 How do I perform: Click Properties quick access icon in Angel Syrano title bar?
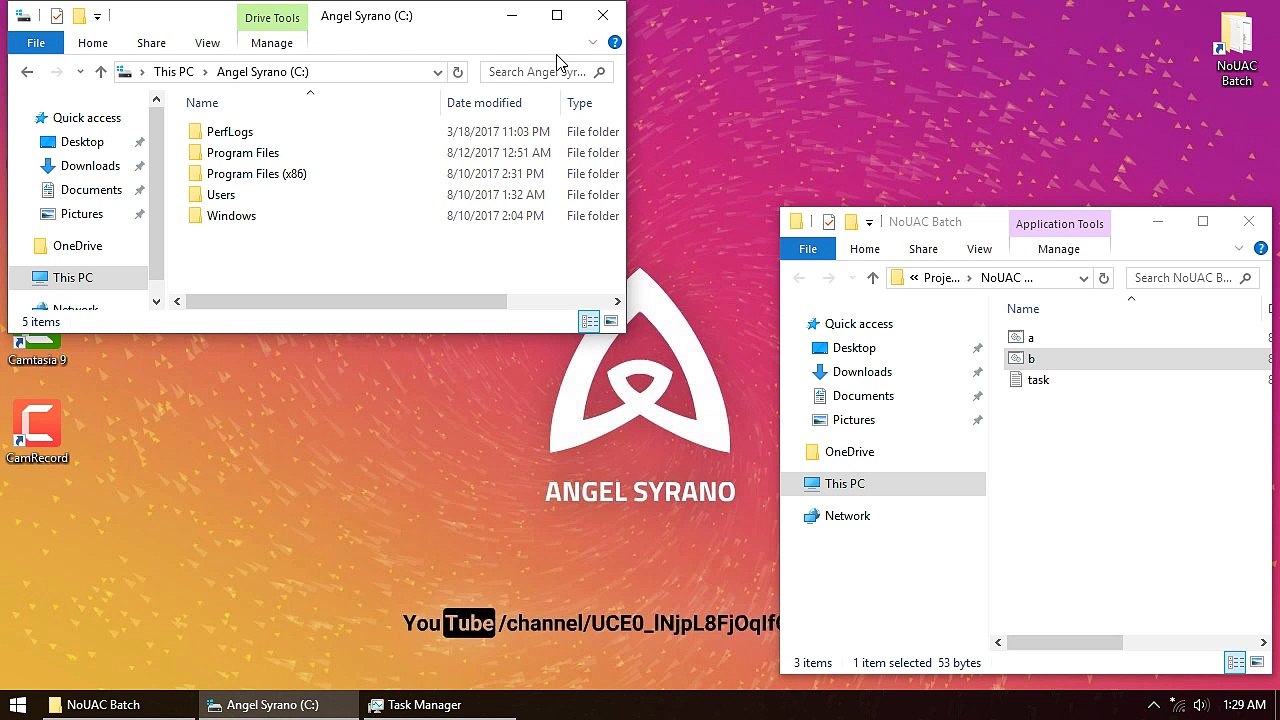[x=57, y=16]
